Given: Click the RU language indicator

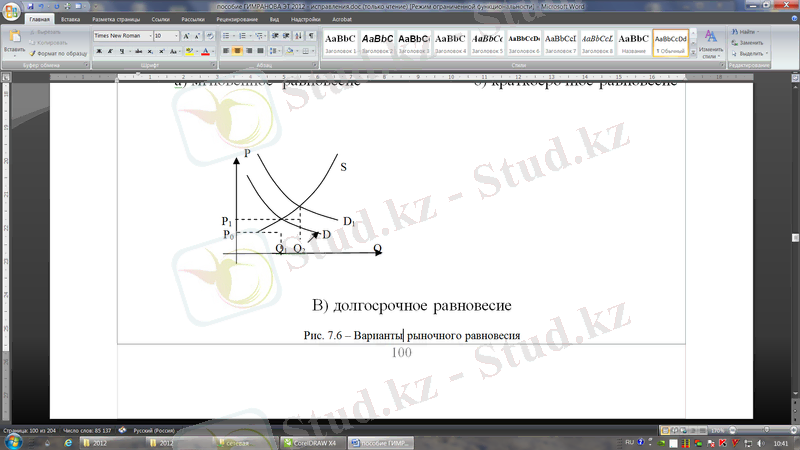Looking at the screenshot, I should pos(629,442).
